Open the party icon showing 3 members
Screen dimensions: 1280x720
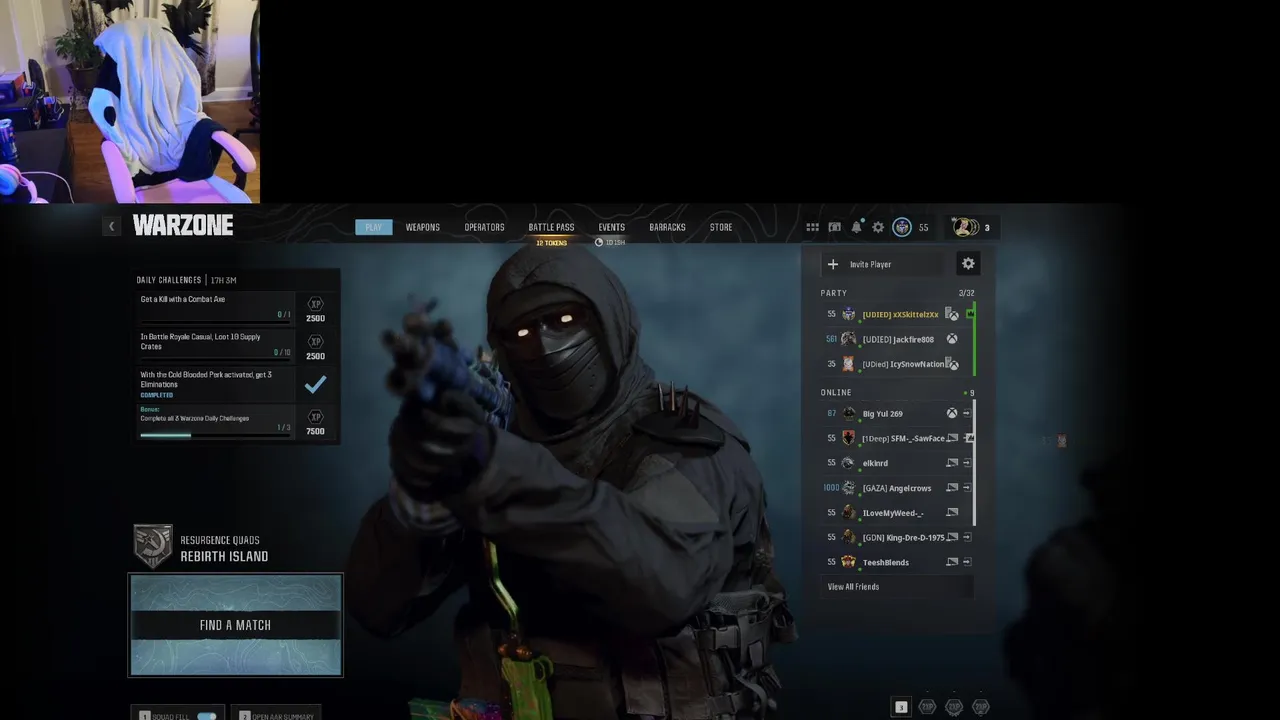[964, 227]
